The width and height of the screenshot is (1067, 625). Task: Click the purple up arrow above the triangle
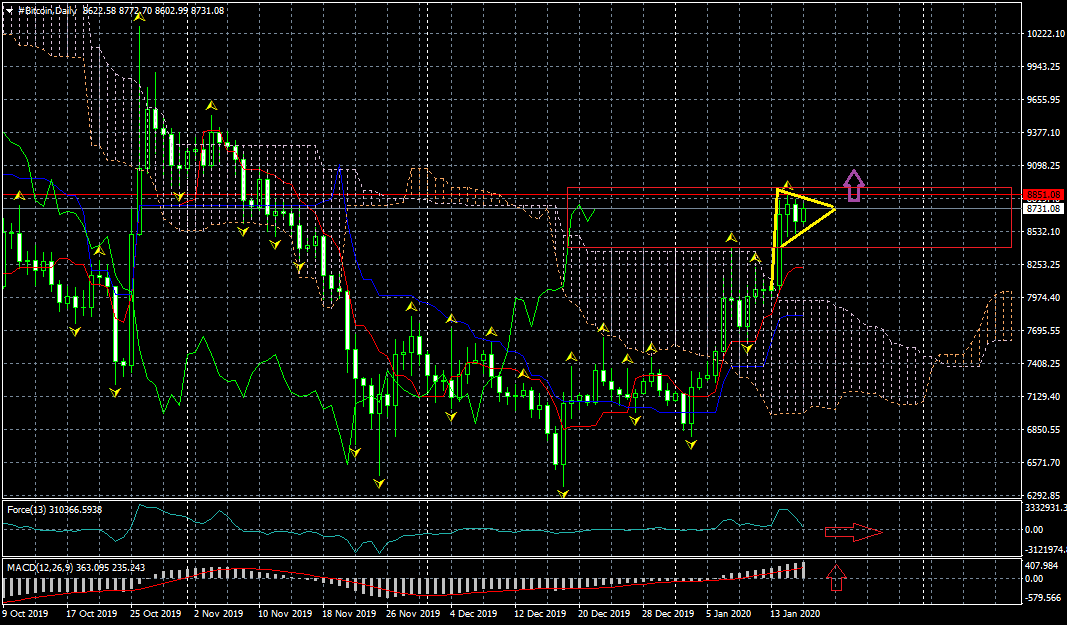click(x=853, y=185)
